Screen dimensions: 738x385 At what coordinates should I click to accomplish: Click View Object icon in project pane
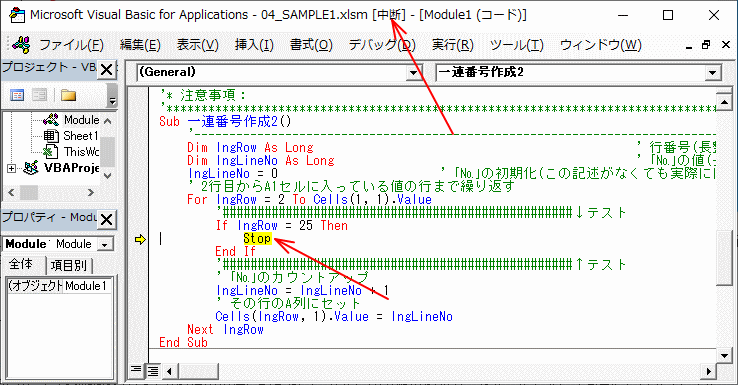click(40, 96)
